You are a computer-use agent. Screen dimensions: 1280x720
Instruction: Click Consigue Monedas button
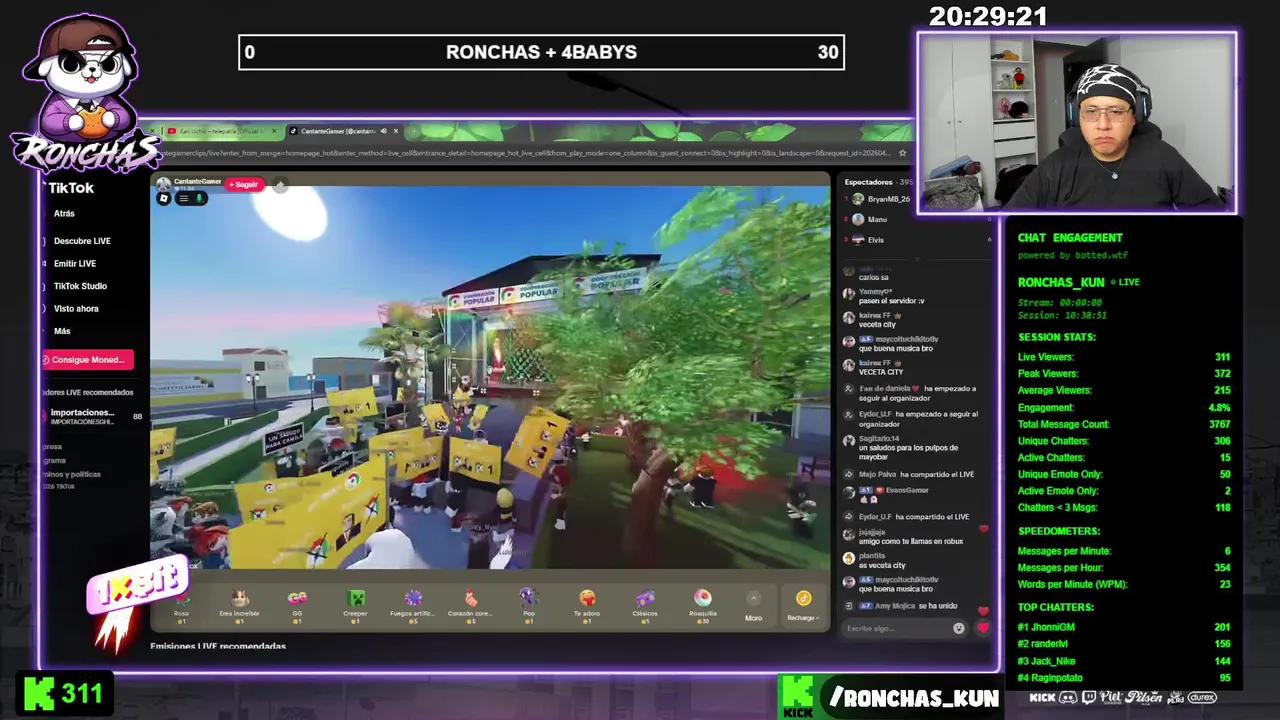click(86, 360)
